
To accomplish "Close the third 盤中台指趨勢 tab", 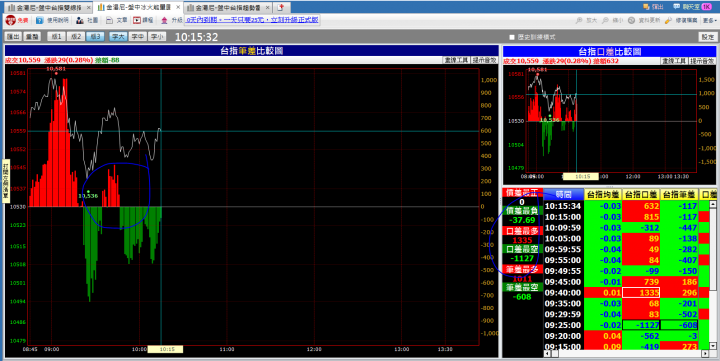I will click(x=267, y=8).
